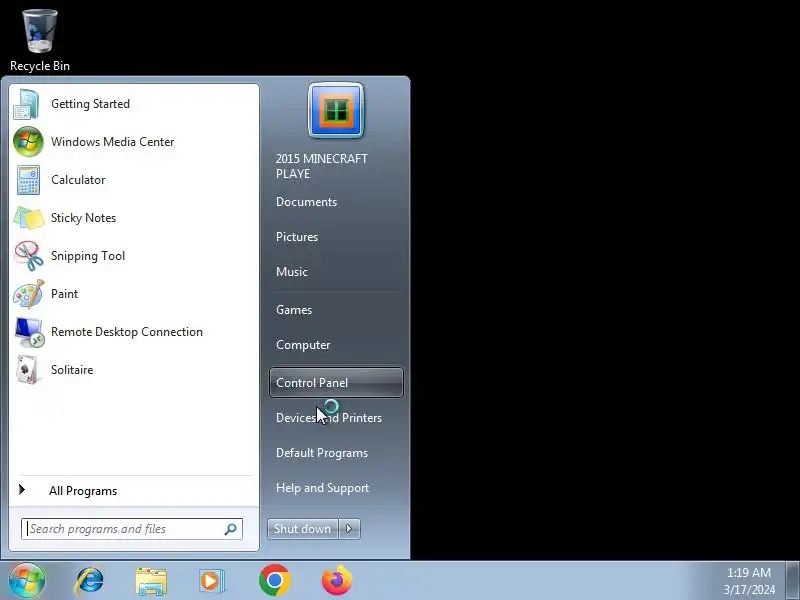Launch Windows Media Player from taskbar
The height and width of the screenshot is (600, 800).
point(211,581)
